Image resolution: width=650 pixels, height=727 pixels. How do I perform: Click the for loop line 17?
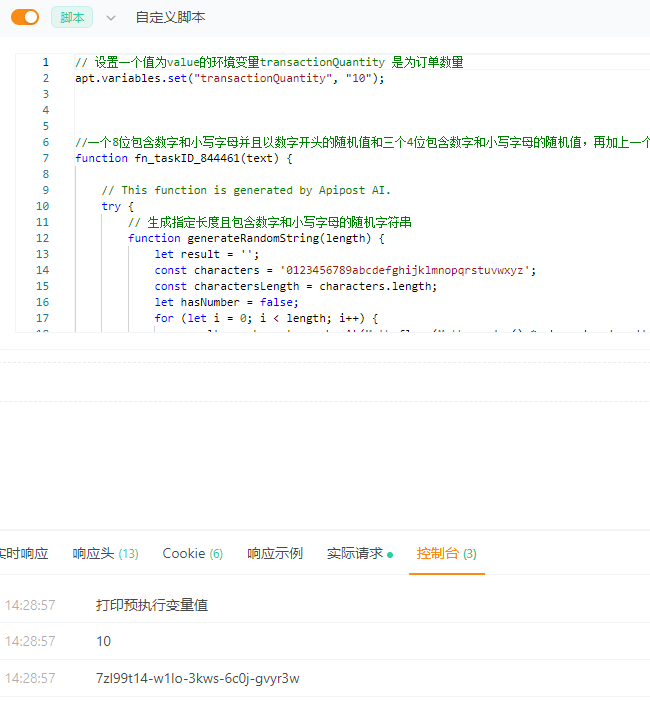266,319
